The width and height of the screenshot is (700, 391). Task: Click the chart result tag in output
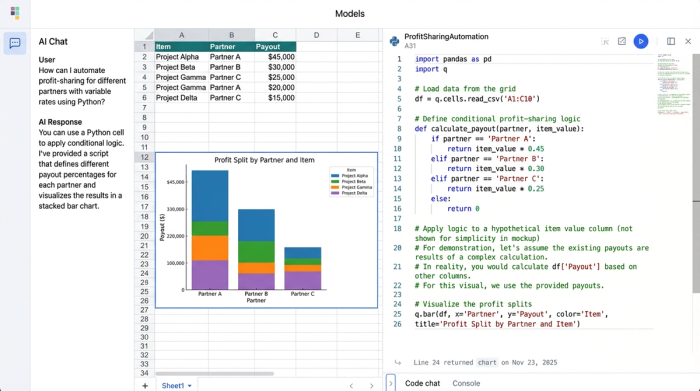pos(487,362)
